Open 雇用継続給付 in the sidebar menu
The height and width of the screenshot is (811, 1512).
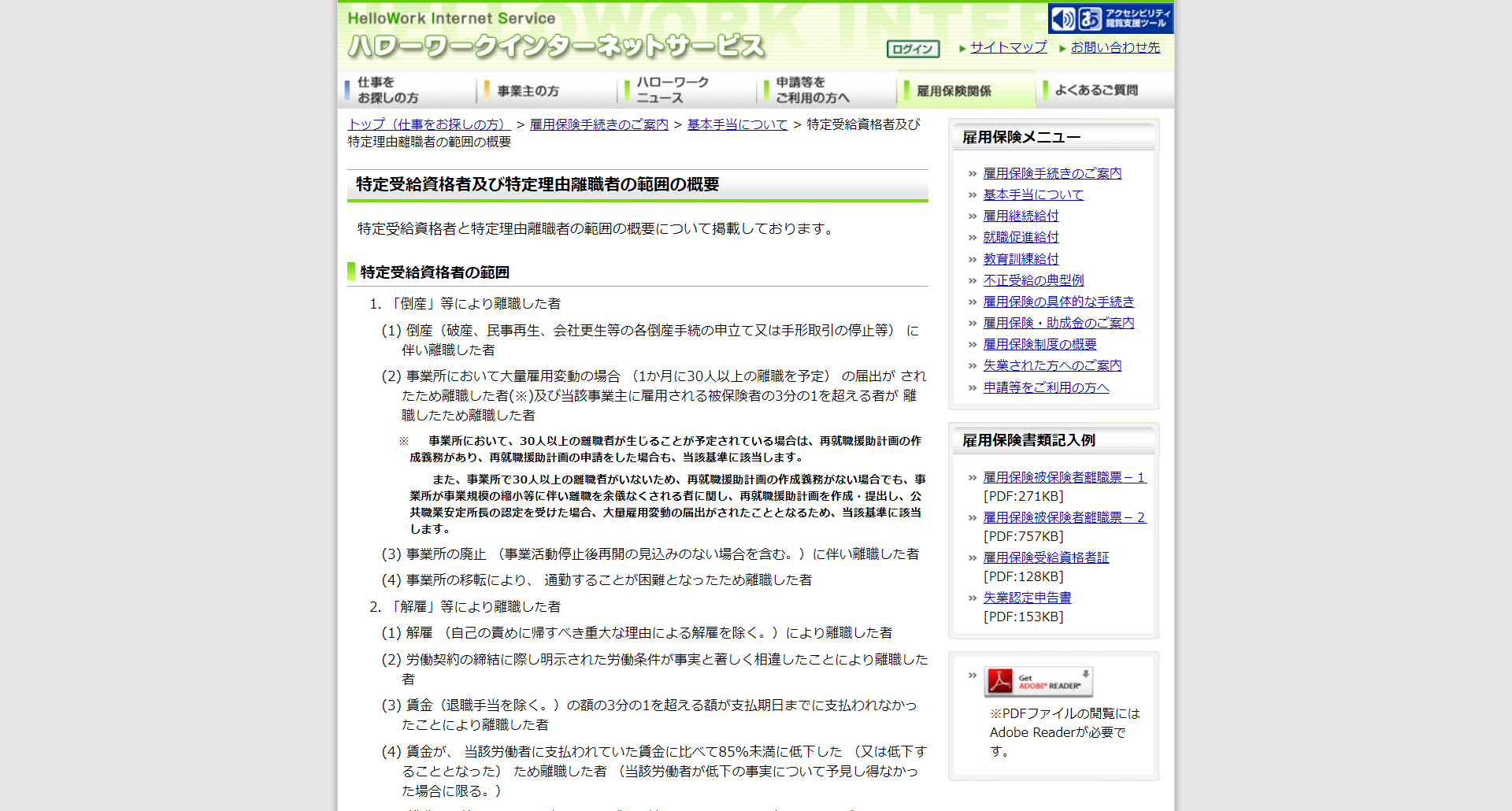coord(1021,216)
